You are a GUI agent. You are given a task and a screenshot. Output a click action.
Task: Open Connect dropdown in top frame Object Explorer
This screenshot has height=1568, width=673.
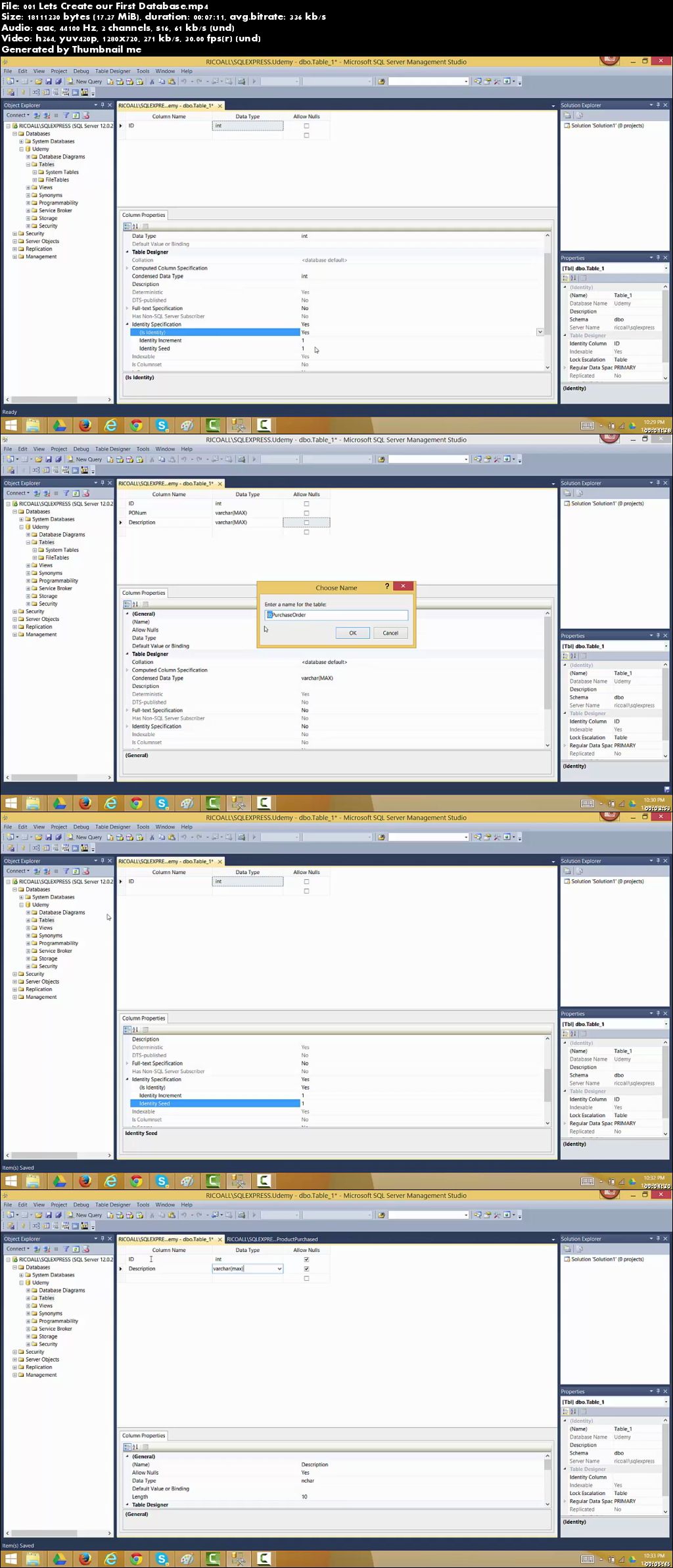18,116
